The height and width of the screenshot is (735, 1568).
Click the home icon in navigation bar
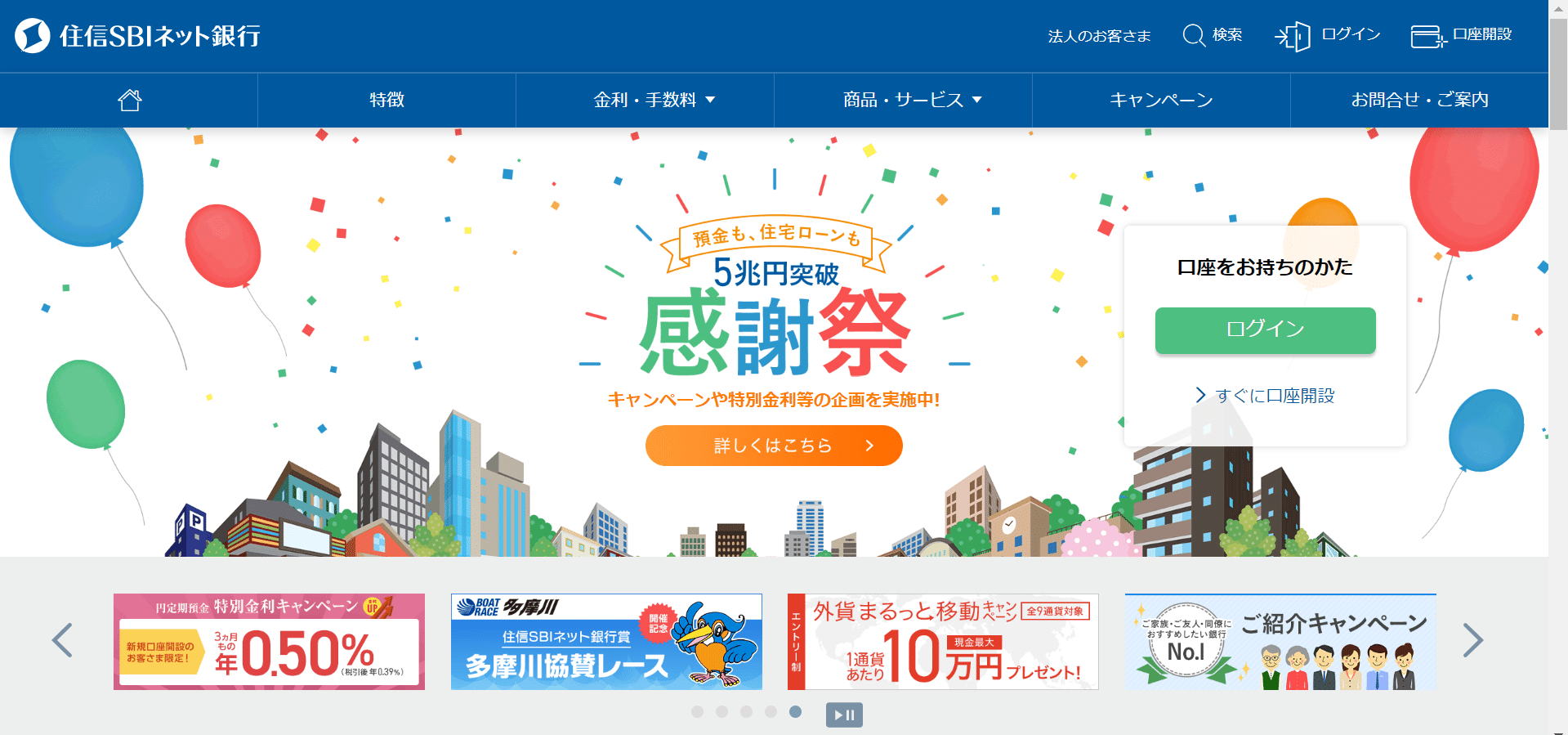tap(129, 100)
